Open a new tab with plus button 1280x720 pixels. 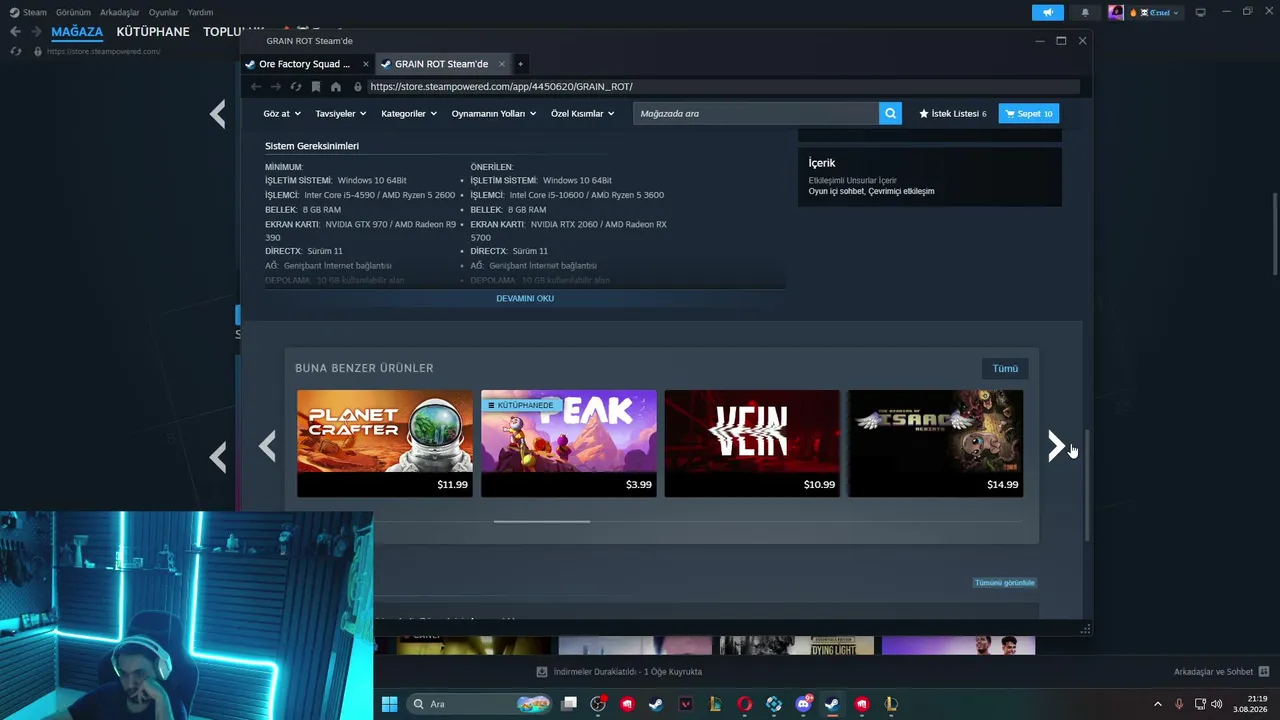(520, 64)
